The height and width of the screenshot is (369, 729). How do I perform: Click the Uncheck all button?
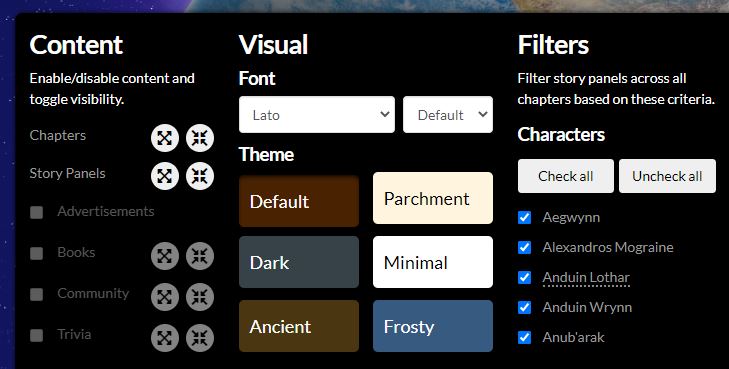click(x=667, y=176)
